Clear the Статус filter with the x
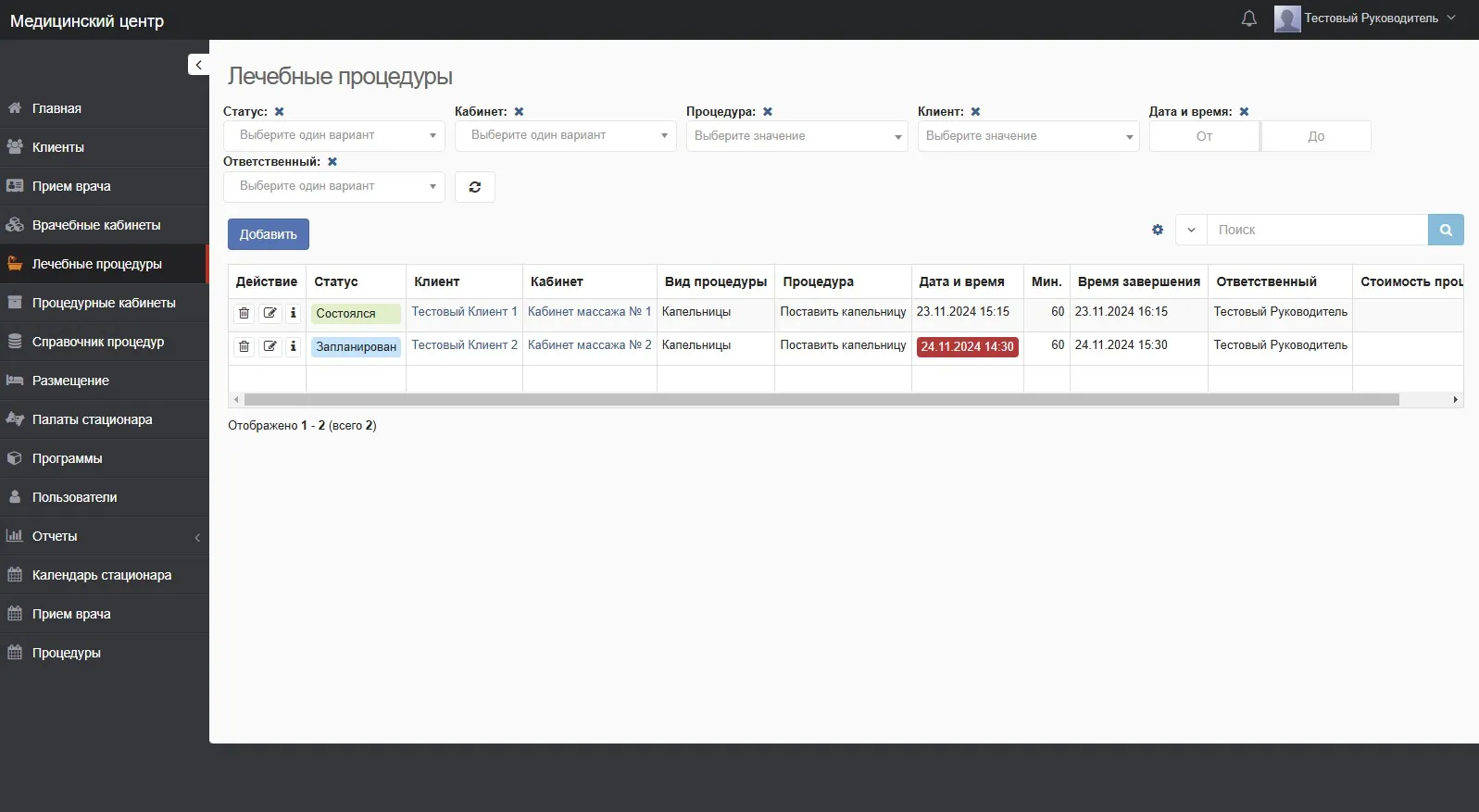This screenshot has height=812, width=1479. pyautogui.click(x=279, y=112)
